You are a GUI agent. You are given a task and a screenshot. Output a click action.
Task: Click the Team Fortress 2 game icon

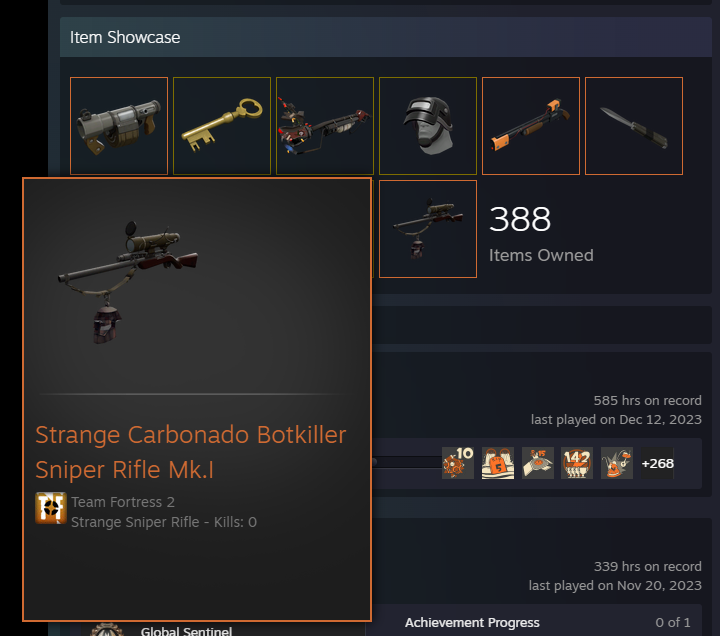coord(51,508)
